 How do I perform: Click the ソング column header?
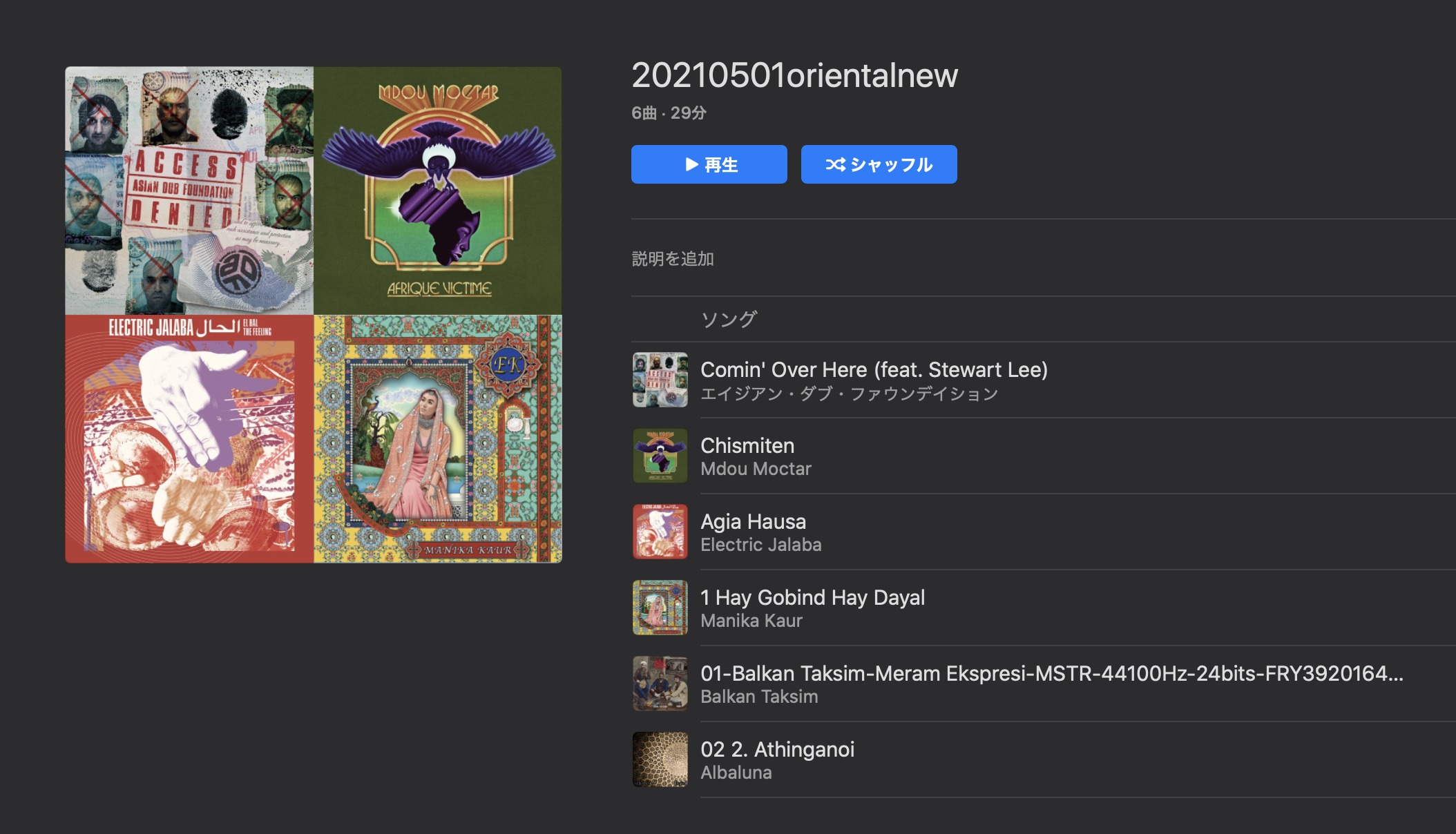[x=729, y=319]
